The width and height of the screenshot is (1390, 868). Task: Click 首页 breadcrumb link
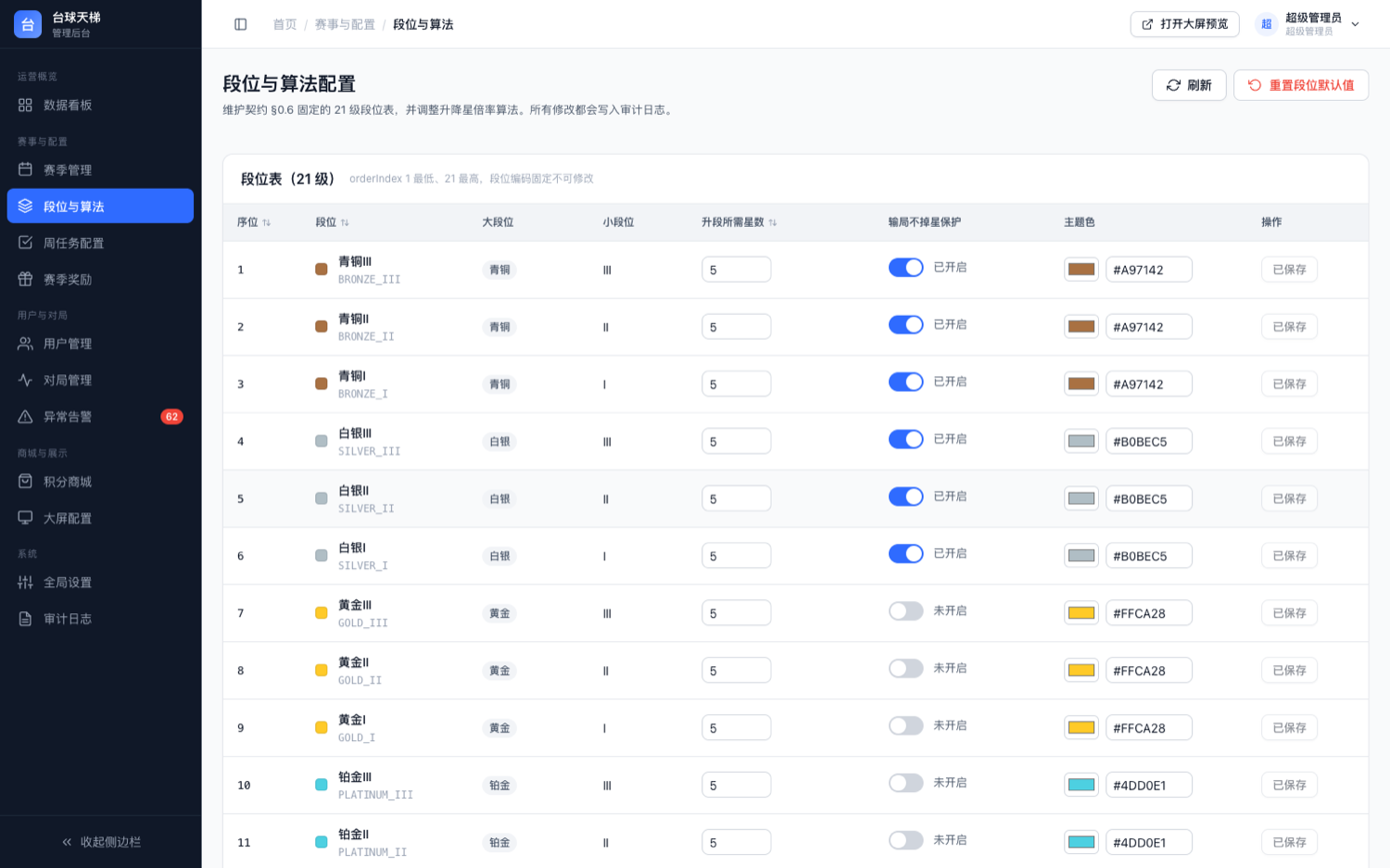(284, 24)
